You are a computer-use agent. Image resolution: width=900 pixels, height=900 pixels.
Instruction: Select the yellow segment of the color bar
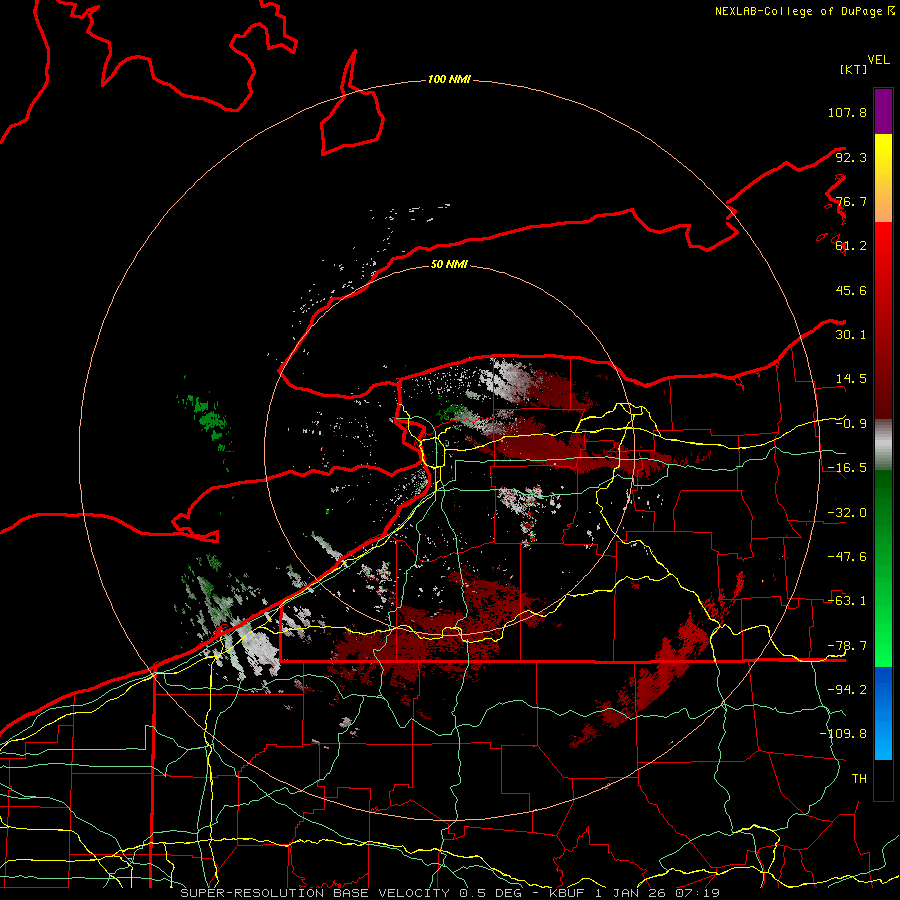(x=883, y=178)
